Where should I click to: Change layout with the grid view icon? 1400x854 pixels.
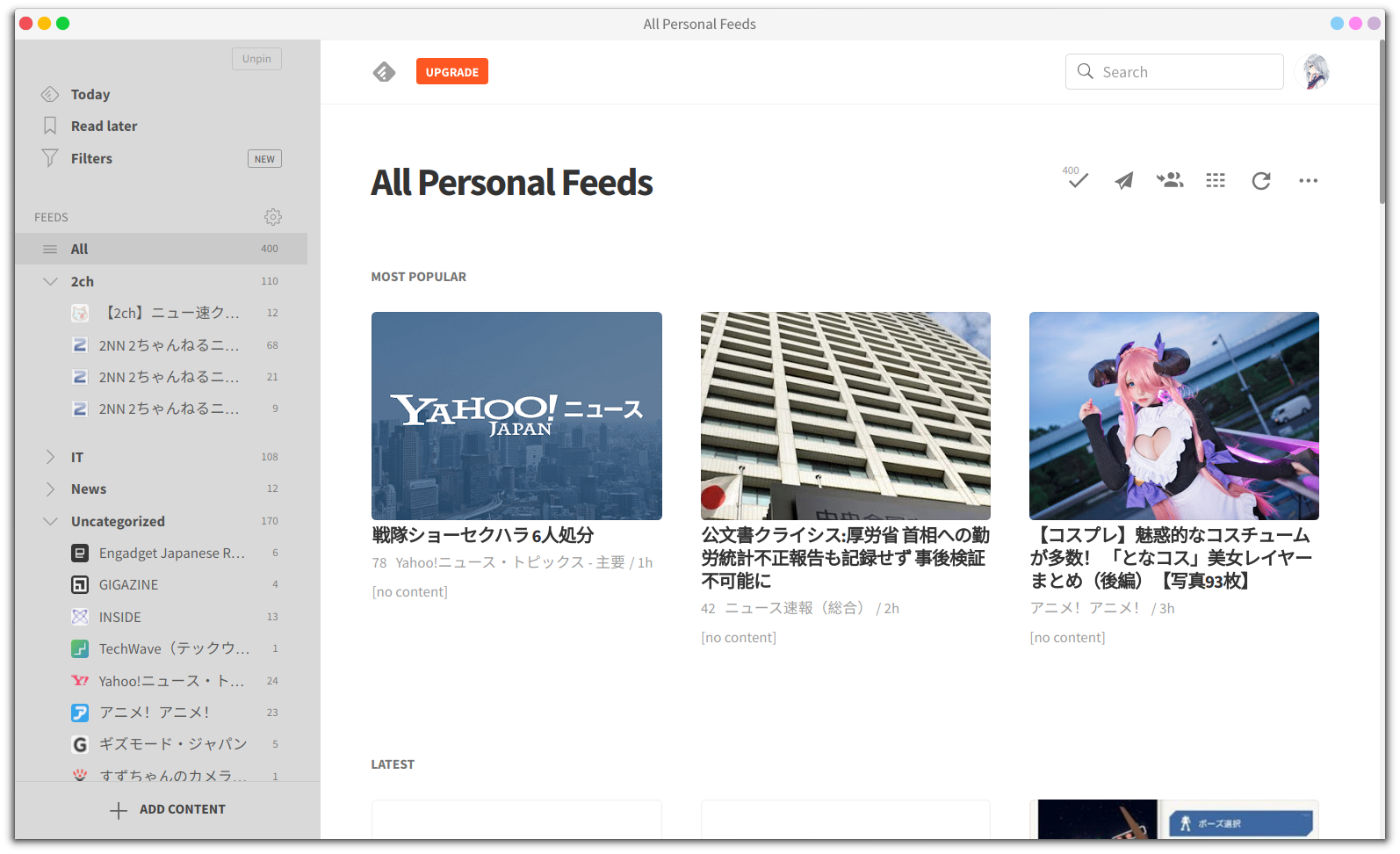pos(1216,180)
